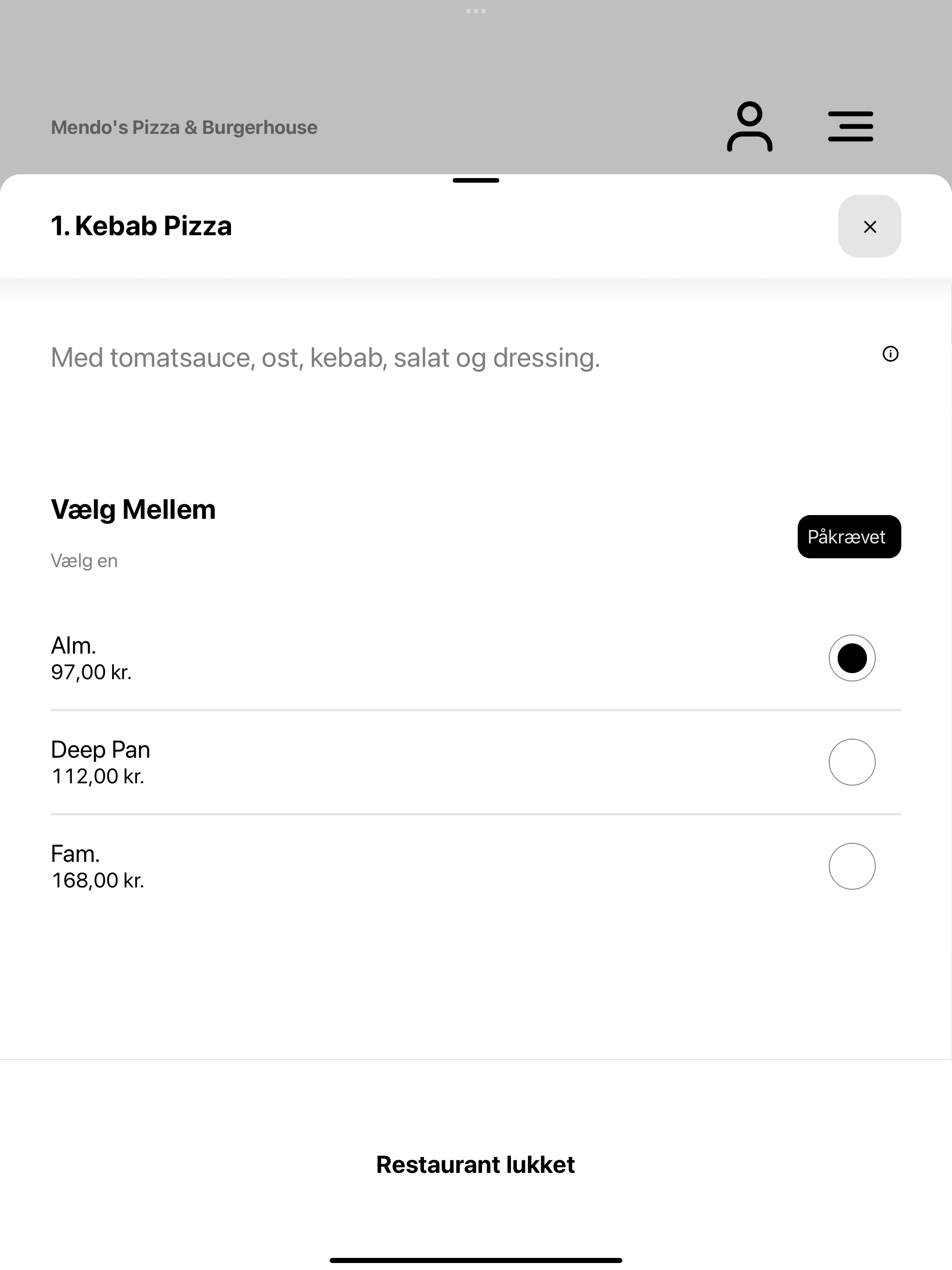Tap the Fam. 168,00 kr. row
Image resolution: width=952 pixels, height=1270 pixels.
click(476, 867)
